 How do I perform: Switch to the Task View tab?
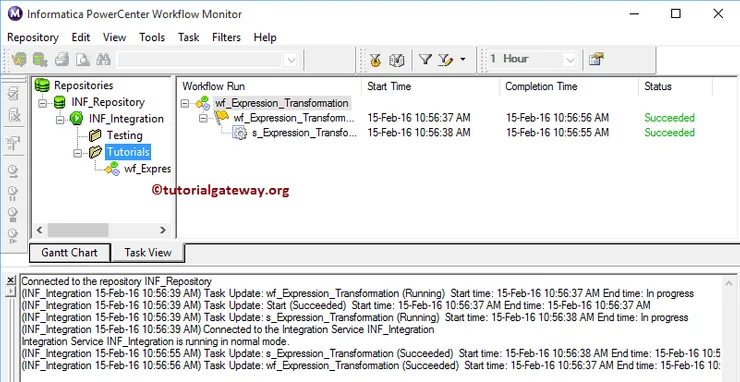click(x=148, y=253)
